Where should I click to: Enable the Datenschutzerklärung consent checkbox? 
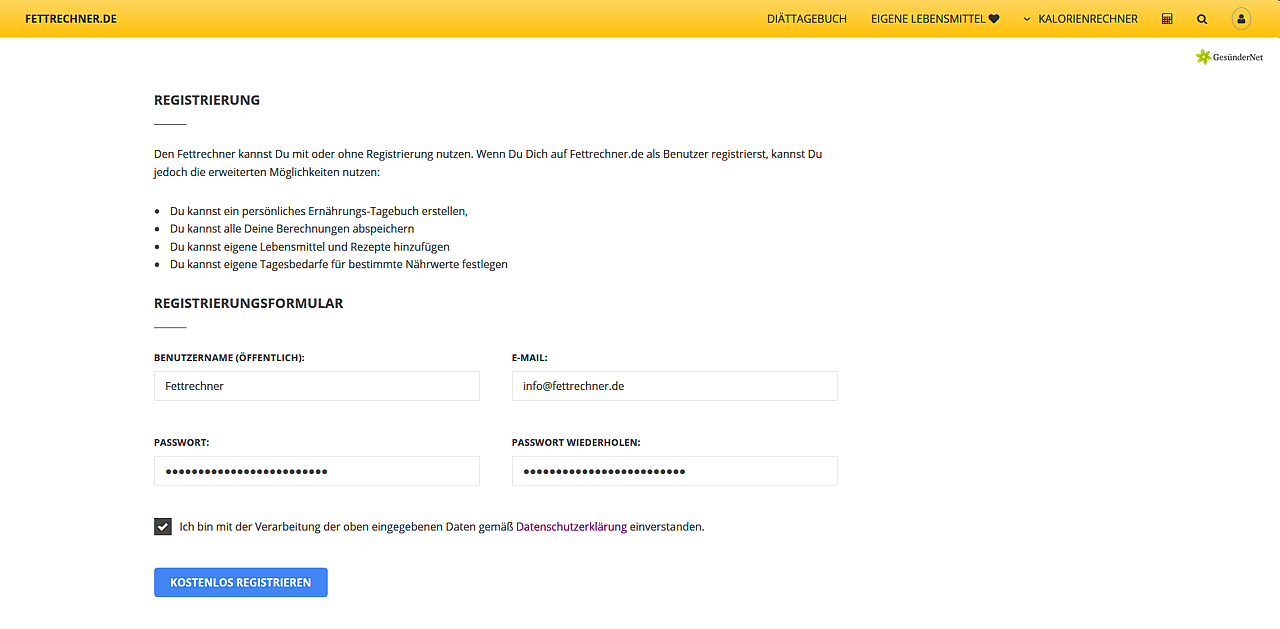(x=162, y=526)
